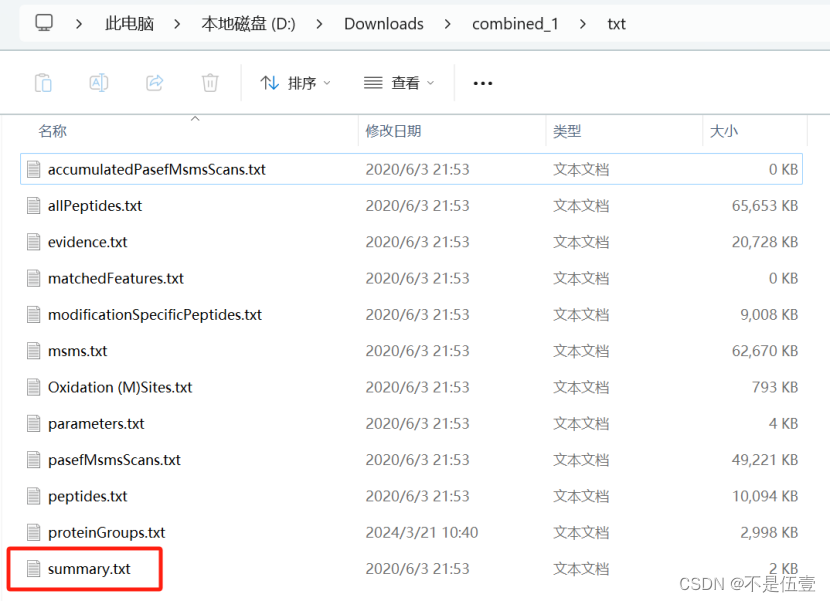Click the share icon in toolbar
Image resolution: width=831 pixels, height=602 pixels.
pos(155,83)
